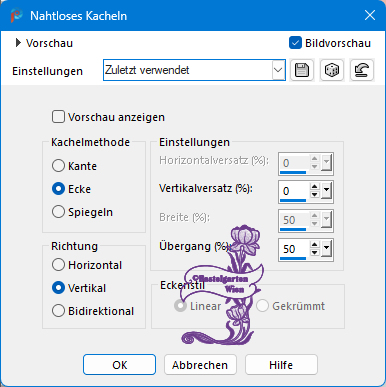This screenshot has width=386, height=387.
Task: Close the Nahtloses Kacheln dialog
Action: [370, 15]
